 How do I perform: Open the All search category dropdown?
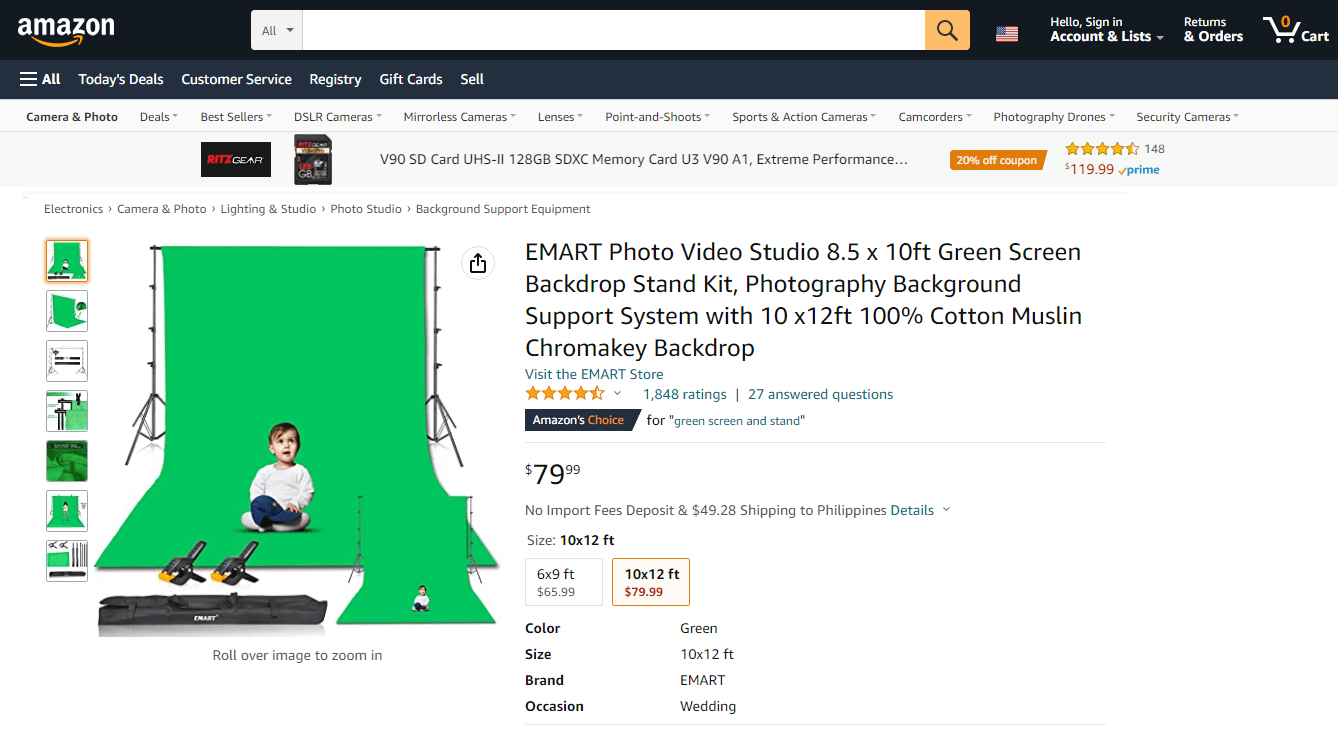[x=277, y=31]
